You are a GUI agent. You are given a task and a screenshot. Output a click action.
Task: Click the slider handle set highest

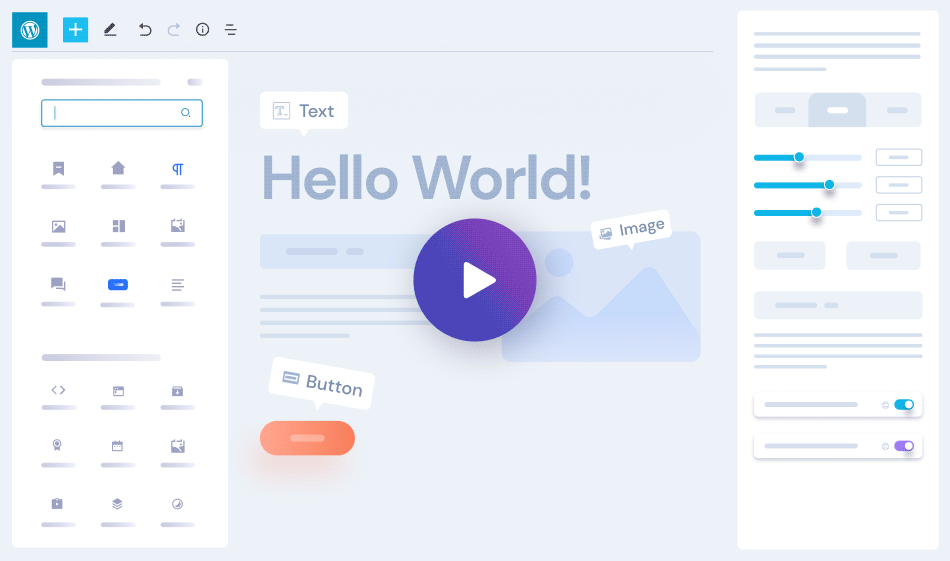tap(829, 185)
